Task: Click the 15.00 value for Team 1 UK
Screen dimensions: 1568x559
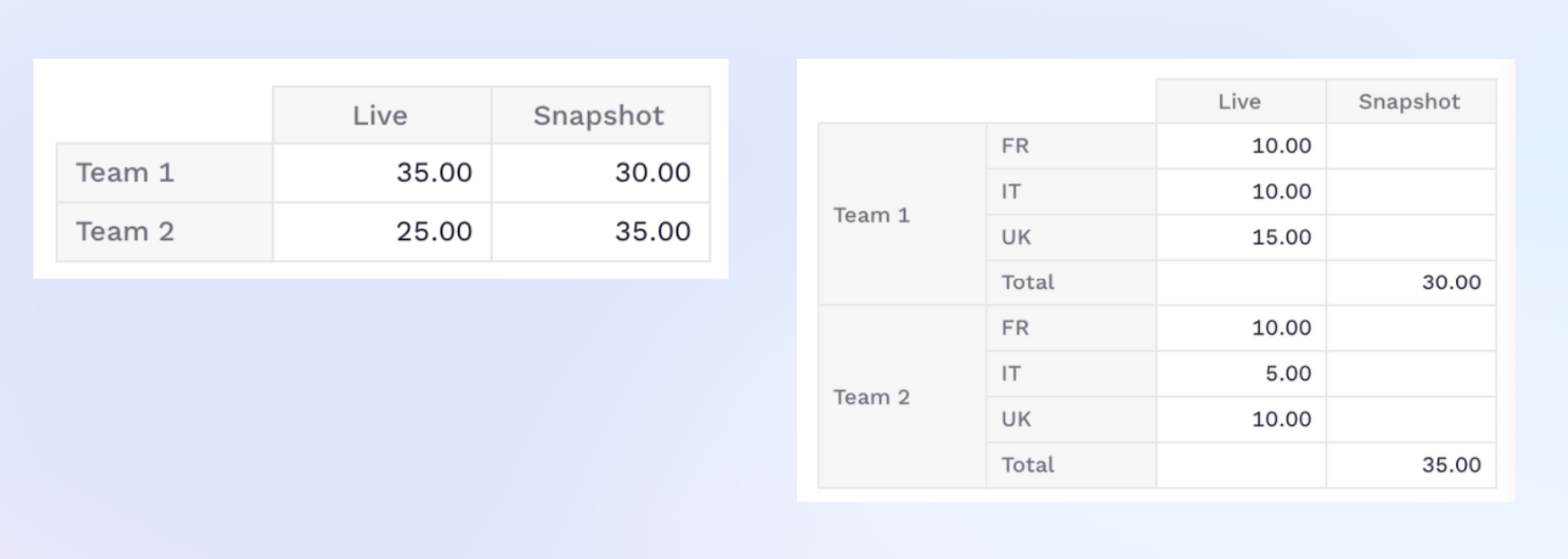Action: [x=1240, y=237]
